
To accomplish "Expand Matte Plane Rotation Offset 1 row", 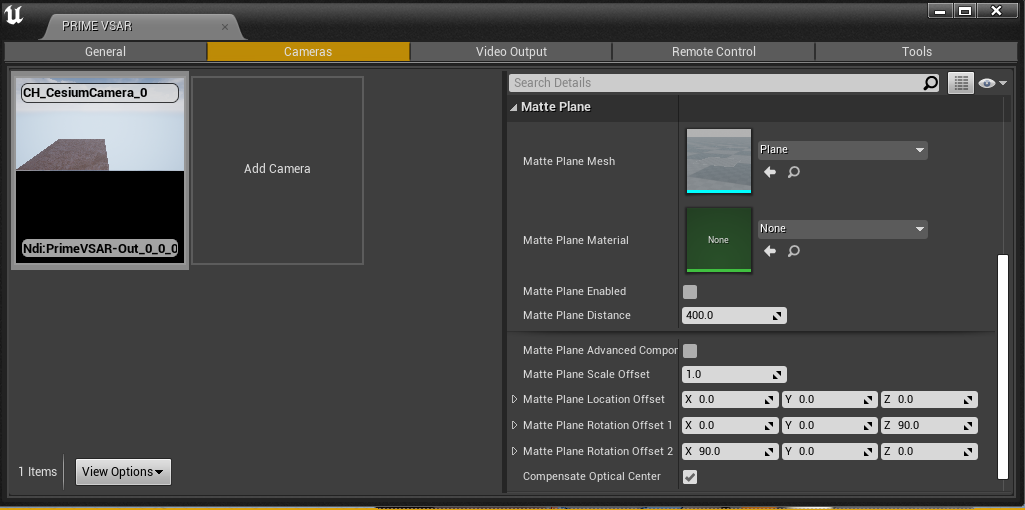I will coord(514,425).
